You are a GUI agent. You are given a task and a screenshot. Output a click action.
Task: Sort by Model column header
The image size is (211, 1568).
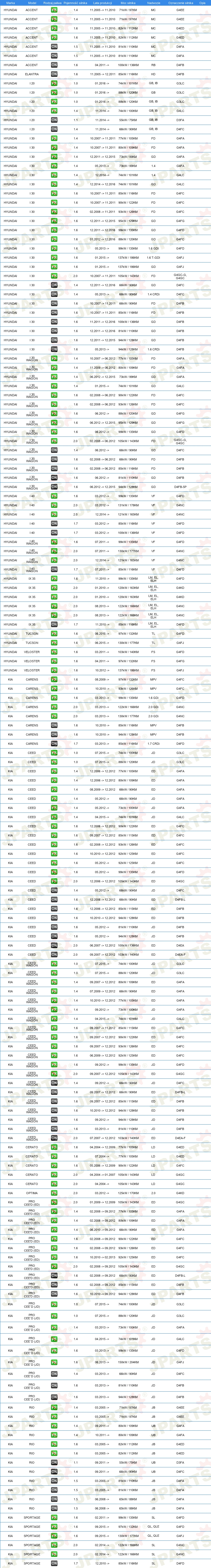click(32, 3)
